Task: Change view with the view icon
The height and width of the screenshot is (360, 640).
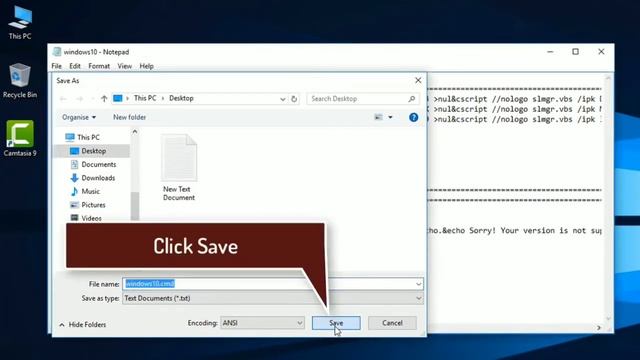Action: 378,118
